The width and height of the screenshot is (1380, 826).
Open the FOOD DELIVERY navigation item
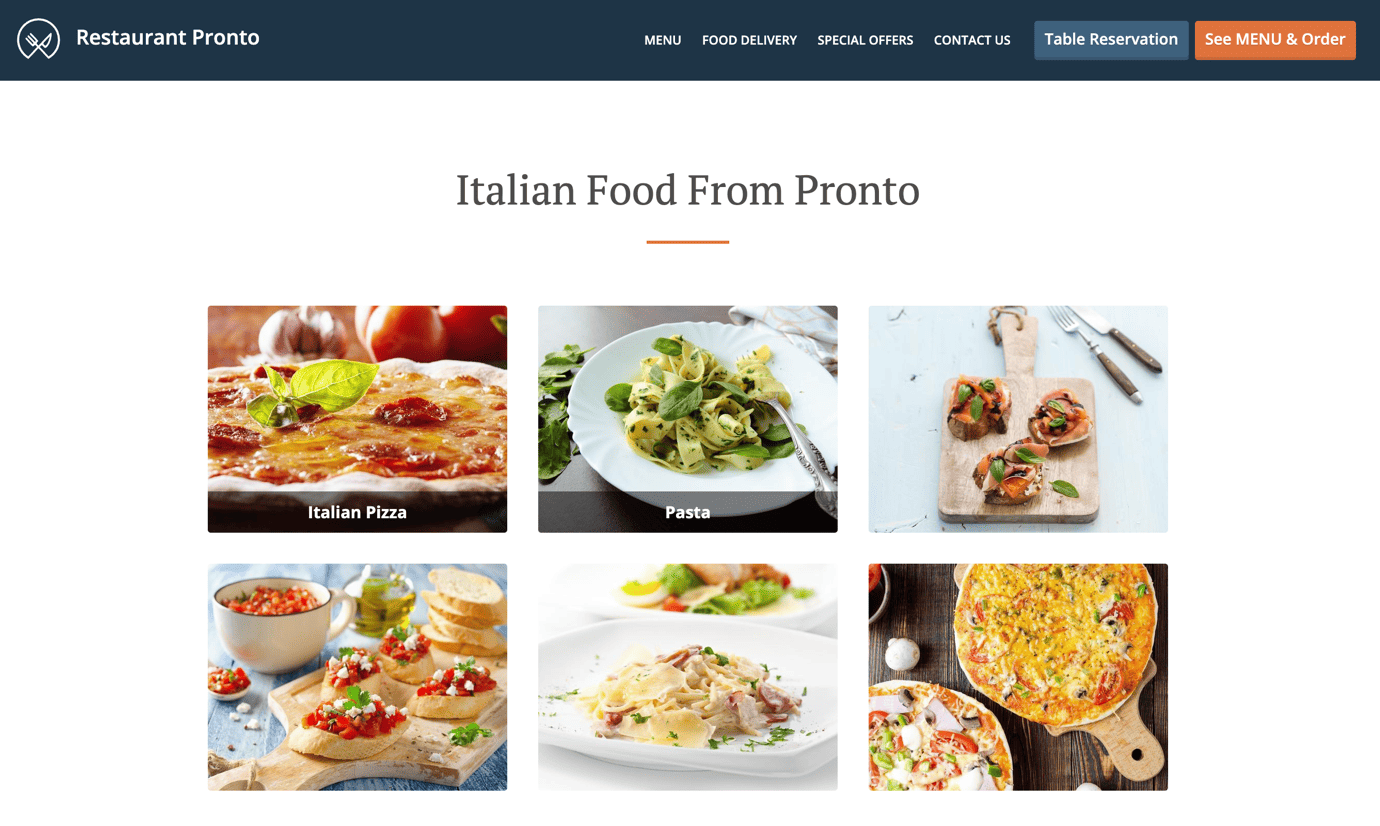pos(749,40)
